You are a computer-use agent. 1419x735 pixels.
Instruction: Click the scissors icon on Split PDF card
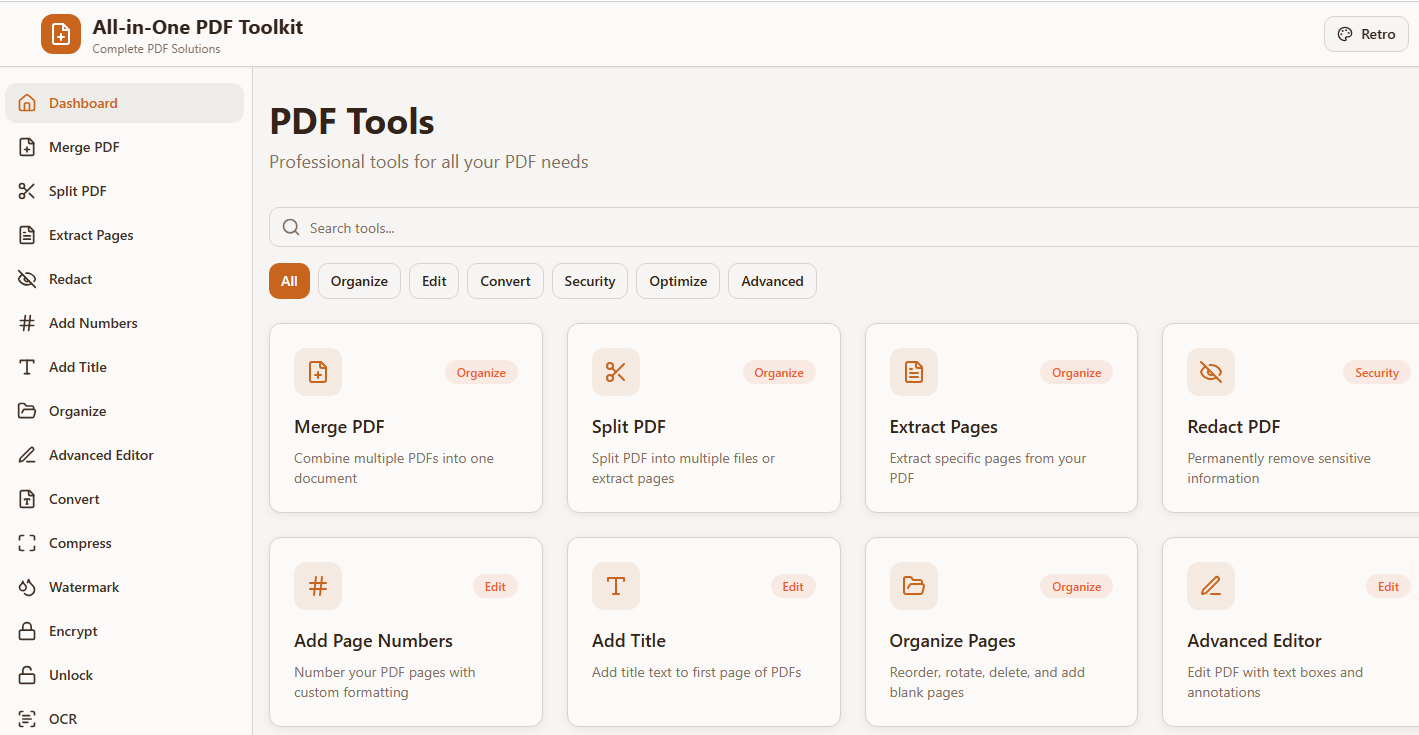(615, 372)
